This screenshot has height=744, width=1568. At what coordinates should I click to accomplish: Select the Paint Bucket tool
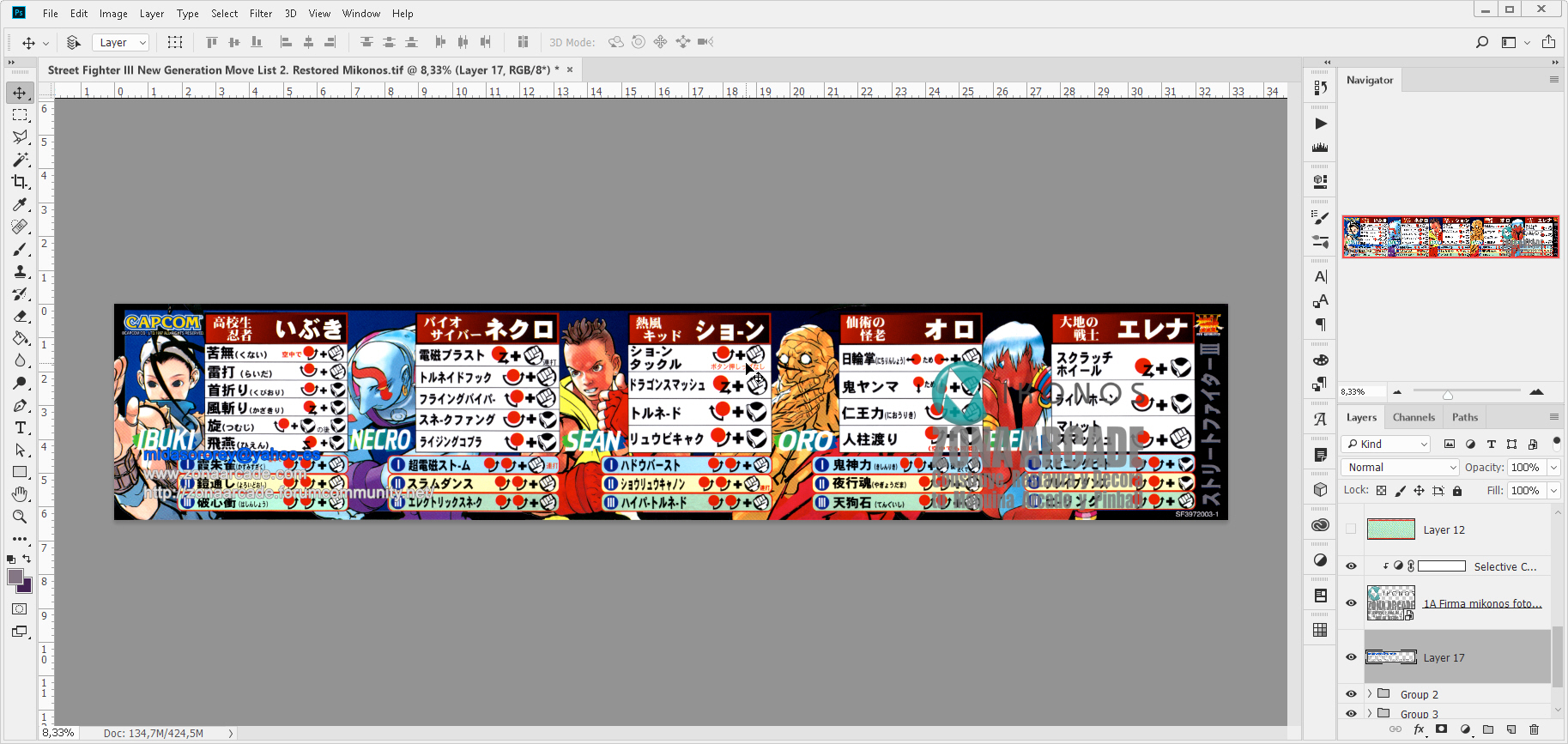click(x=20, y=338)
